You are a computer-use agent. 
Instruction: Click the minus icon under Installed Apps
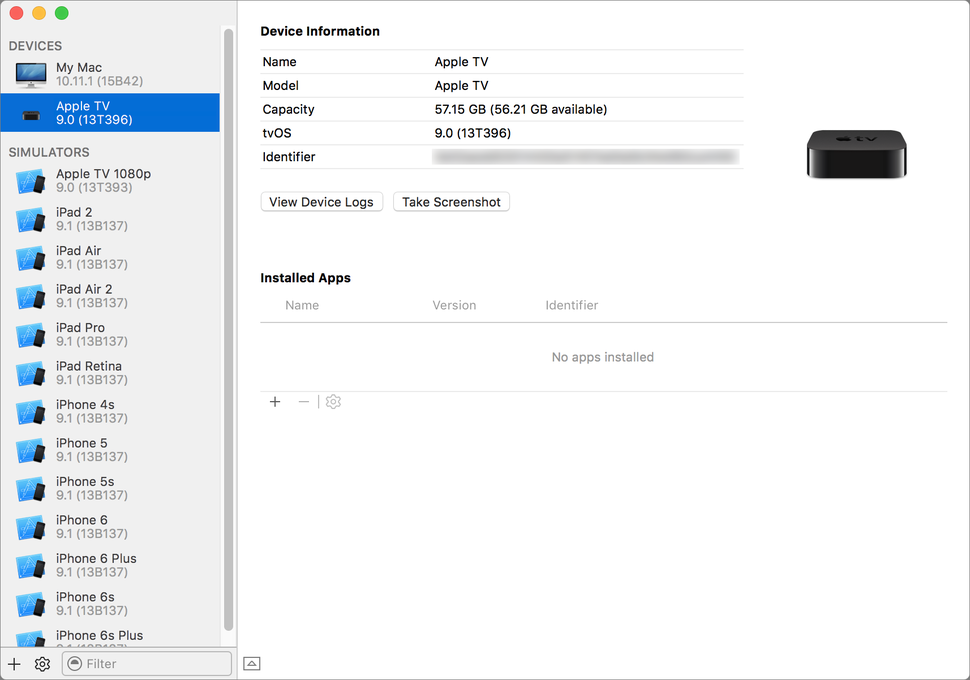coord(304,401)
